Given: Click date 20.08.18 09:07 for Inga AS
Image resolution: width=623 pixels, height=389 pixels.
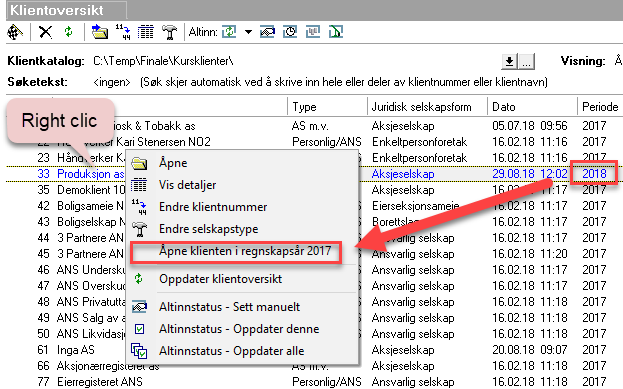Looking at the screenshot, I should [530, 350].
